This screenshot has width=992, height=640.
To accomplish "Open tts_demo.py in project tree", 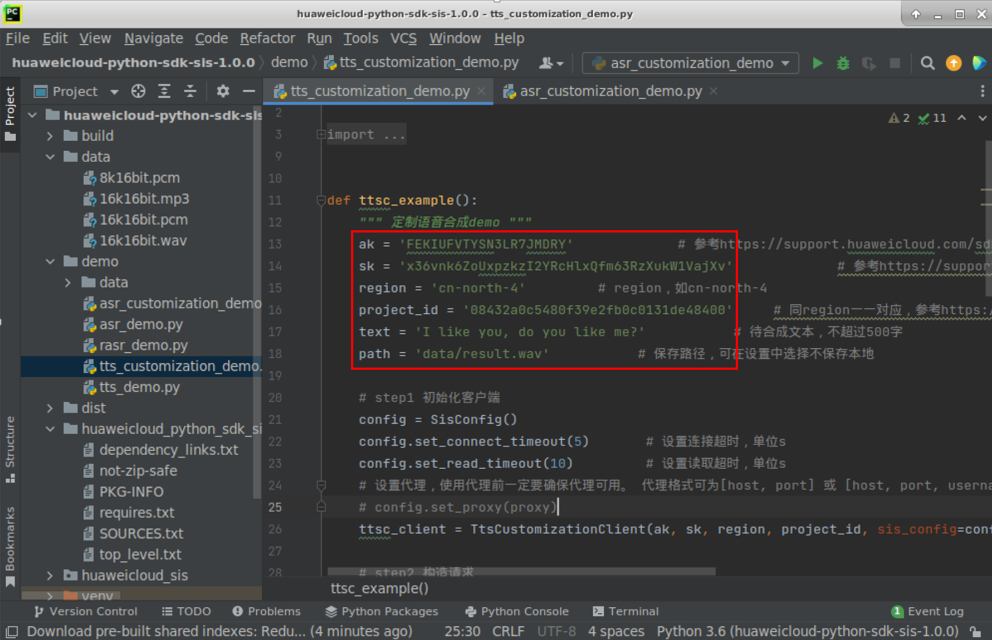I will (x=139, y=387).
